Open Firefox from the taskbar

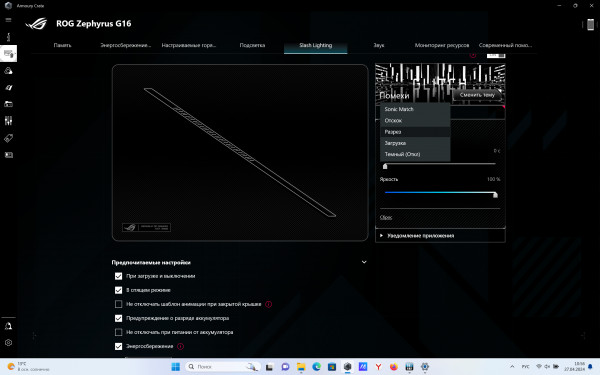[394, 367]
